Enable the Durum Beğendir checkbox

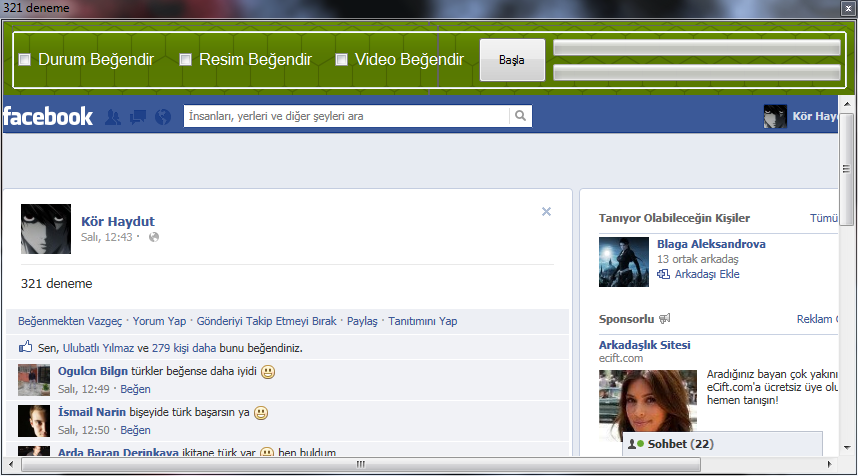tap(25, 60)
